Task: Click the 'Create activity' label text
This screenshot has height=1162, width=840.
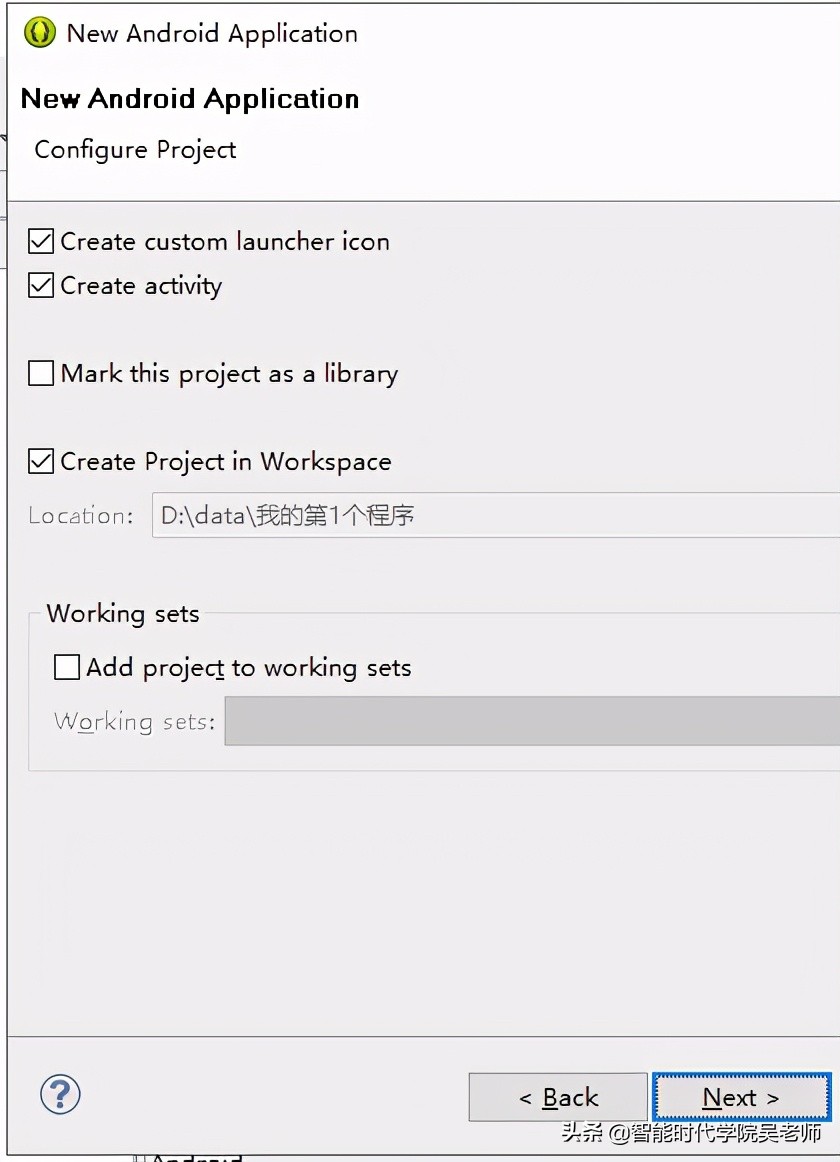Action: 141,286
